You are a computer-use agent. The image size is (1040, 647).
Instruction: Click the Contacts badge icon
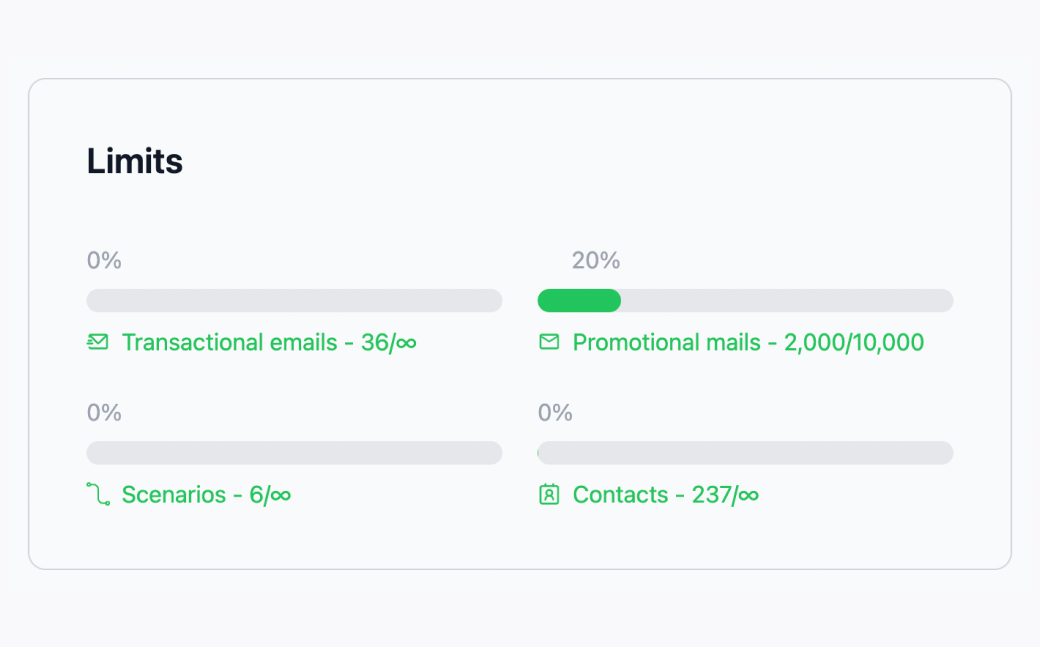tap(549, 494)
